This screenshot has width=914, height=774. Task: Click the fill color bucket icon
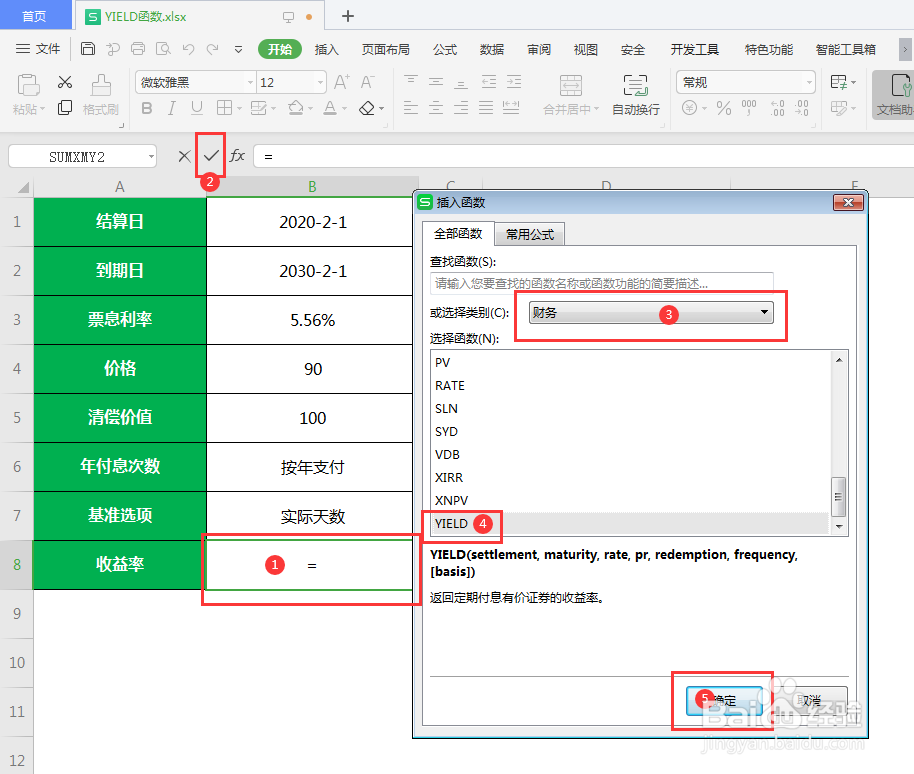(296, 108)
